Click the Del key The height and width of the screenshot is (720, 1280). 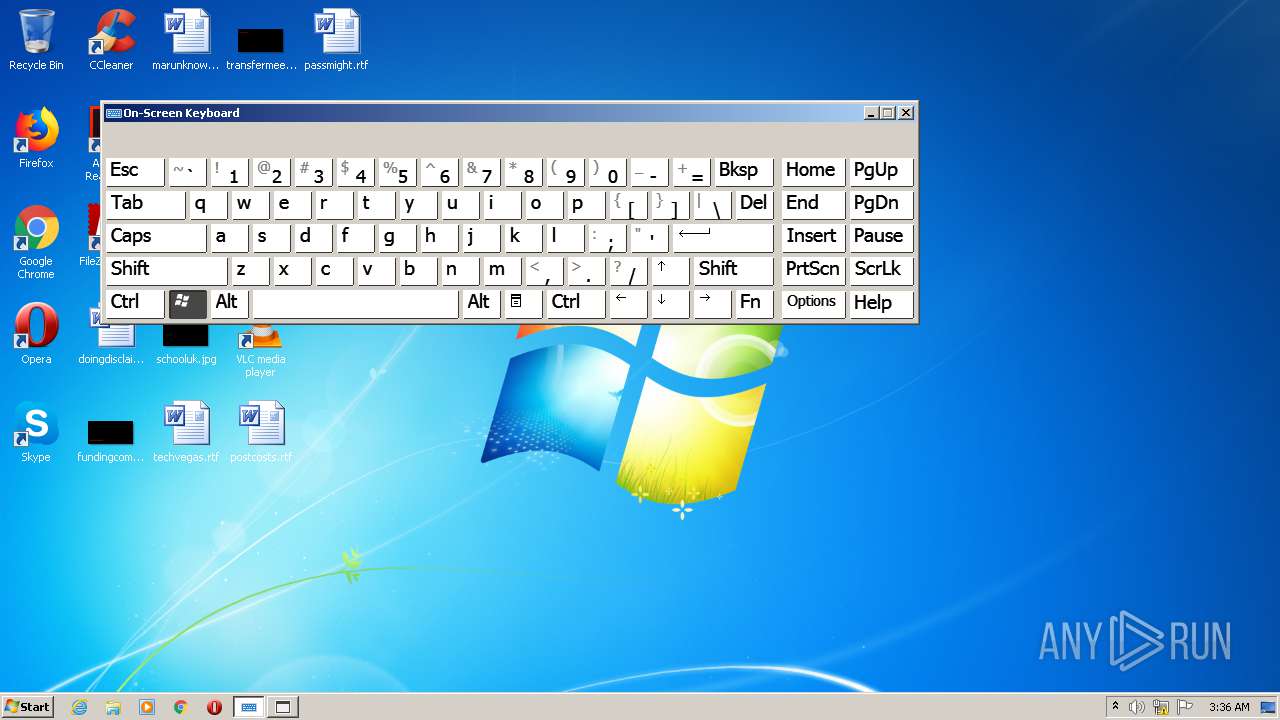pyautogui.click(x=754, y=204)
